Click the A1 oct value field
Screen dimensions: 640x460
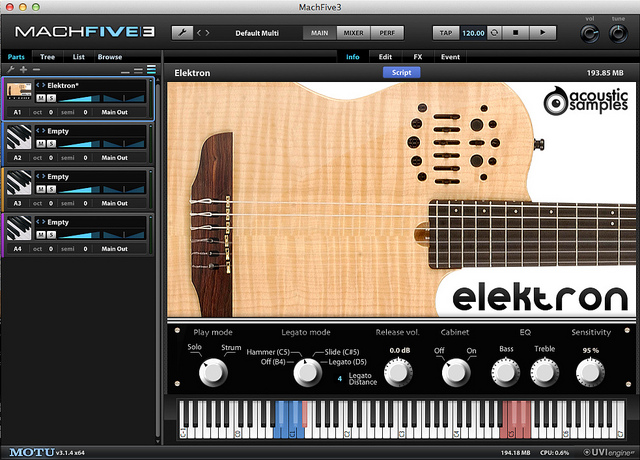[51, 112]
